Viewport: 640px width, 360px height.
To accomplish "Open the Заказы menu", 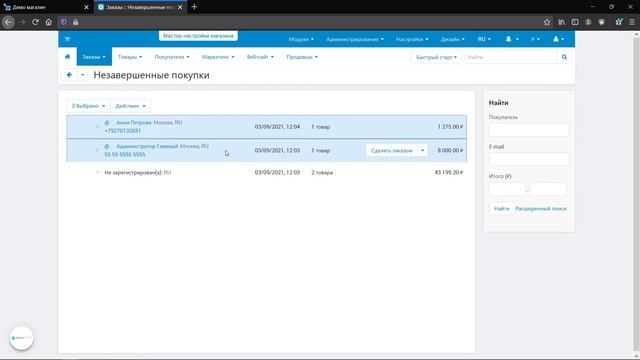I will tap(94, 57).
